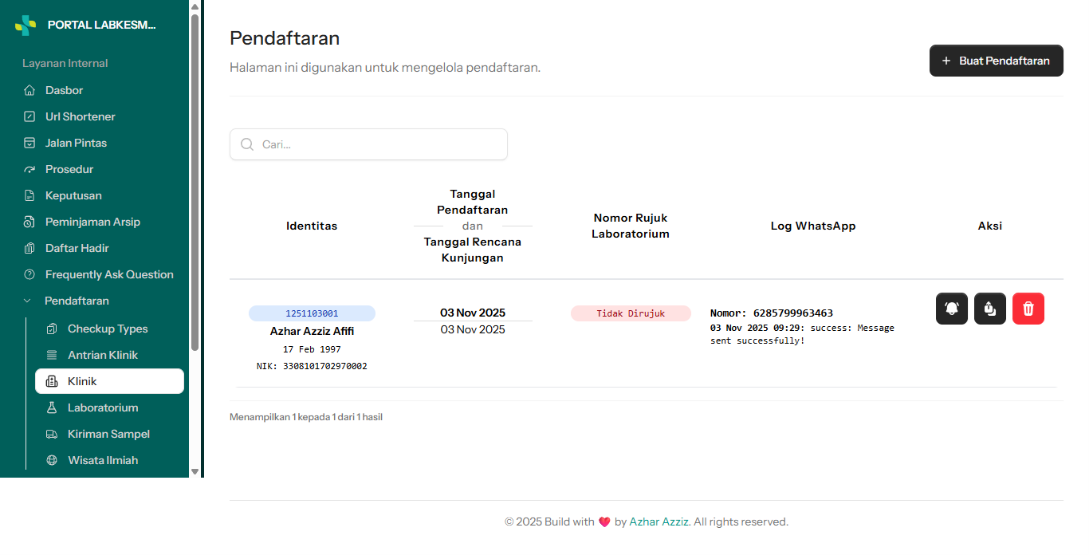Click the Buat Pendaftaran button
Image resolution: width=1089 pixels, height=555 pixels.
click(x=996, y=61)
